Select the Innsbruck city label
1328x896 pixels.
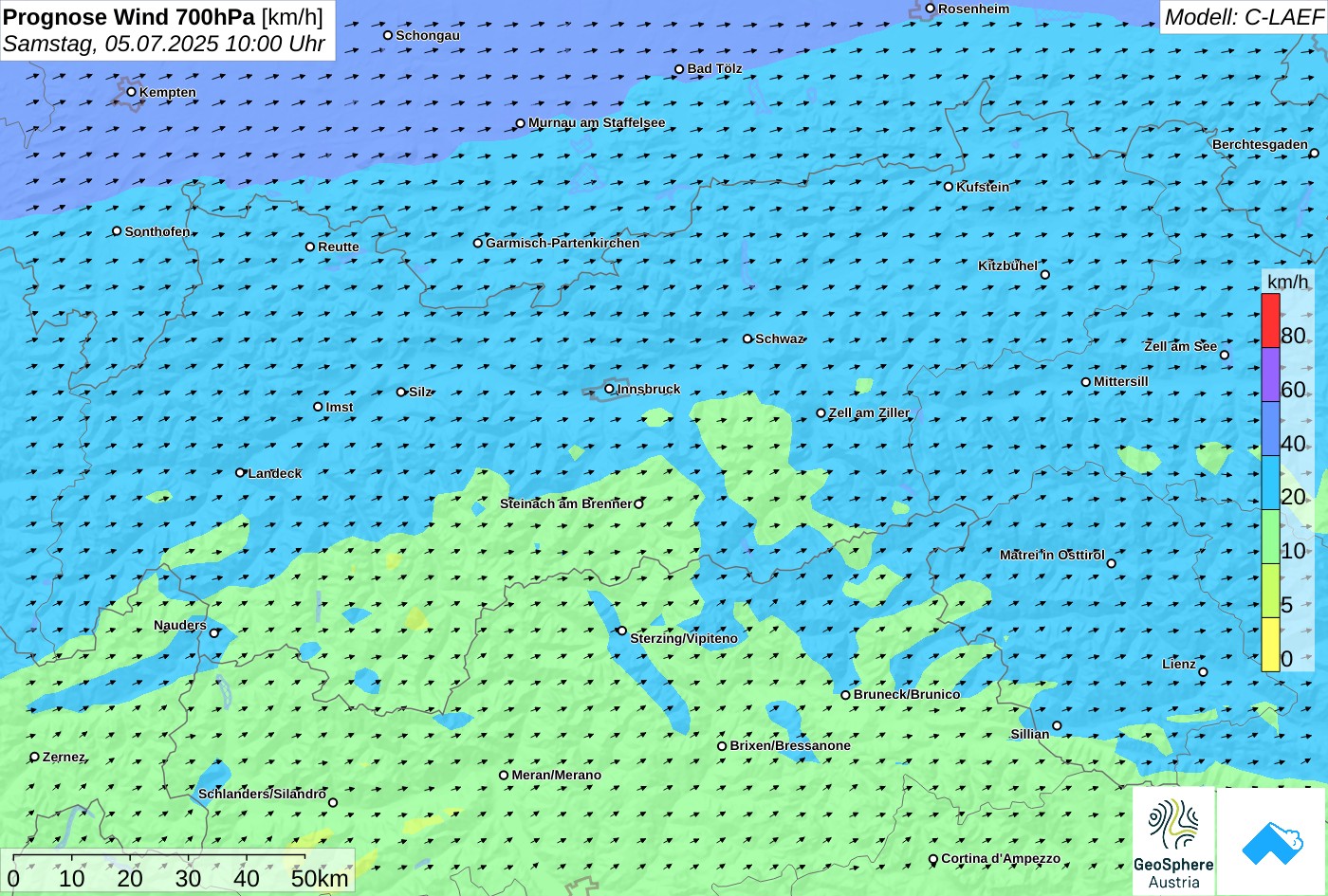click(x=649, y=389)
